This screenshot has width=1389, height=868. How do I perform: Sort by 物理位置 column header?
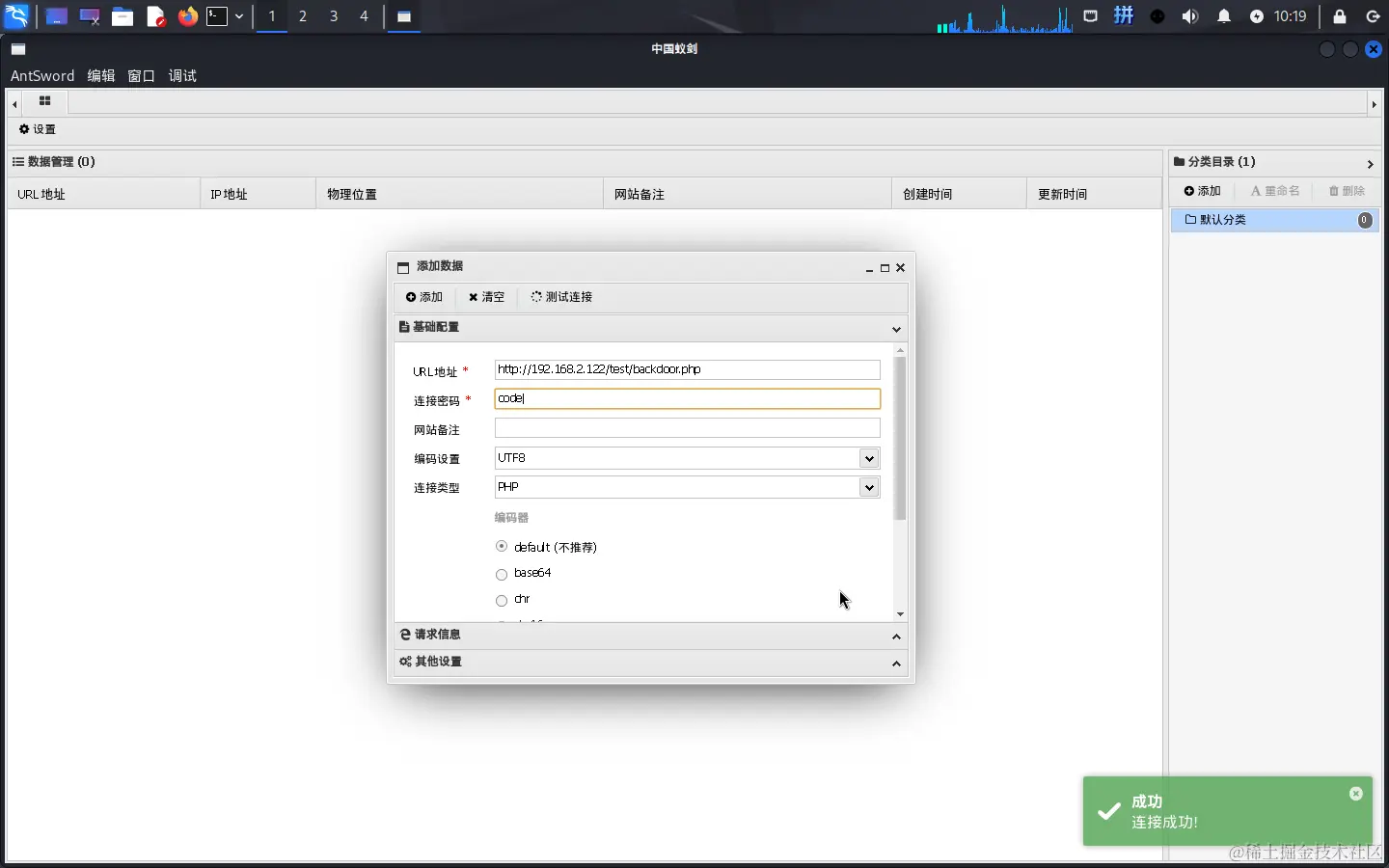(x=460, y=194)
